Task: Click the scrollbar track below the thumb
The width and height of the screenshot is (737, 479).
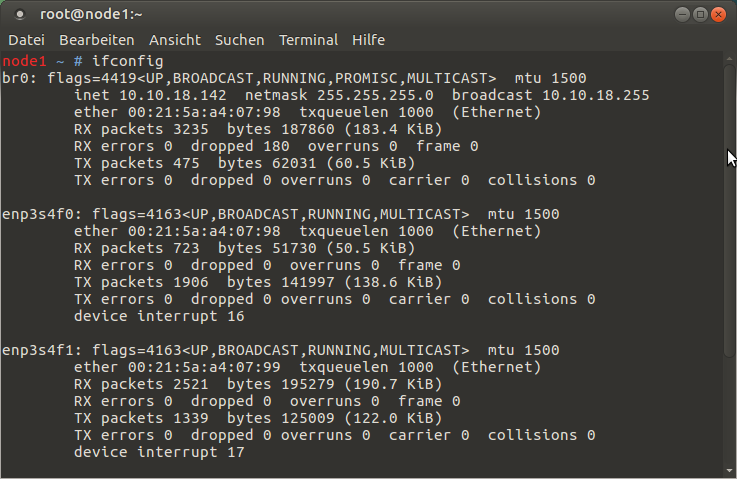Action: pyautogui.click(x=729, y=411)
